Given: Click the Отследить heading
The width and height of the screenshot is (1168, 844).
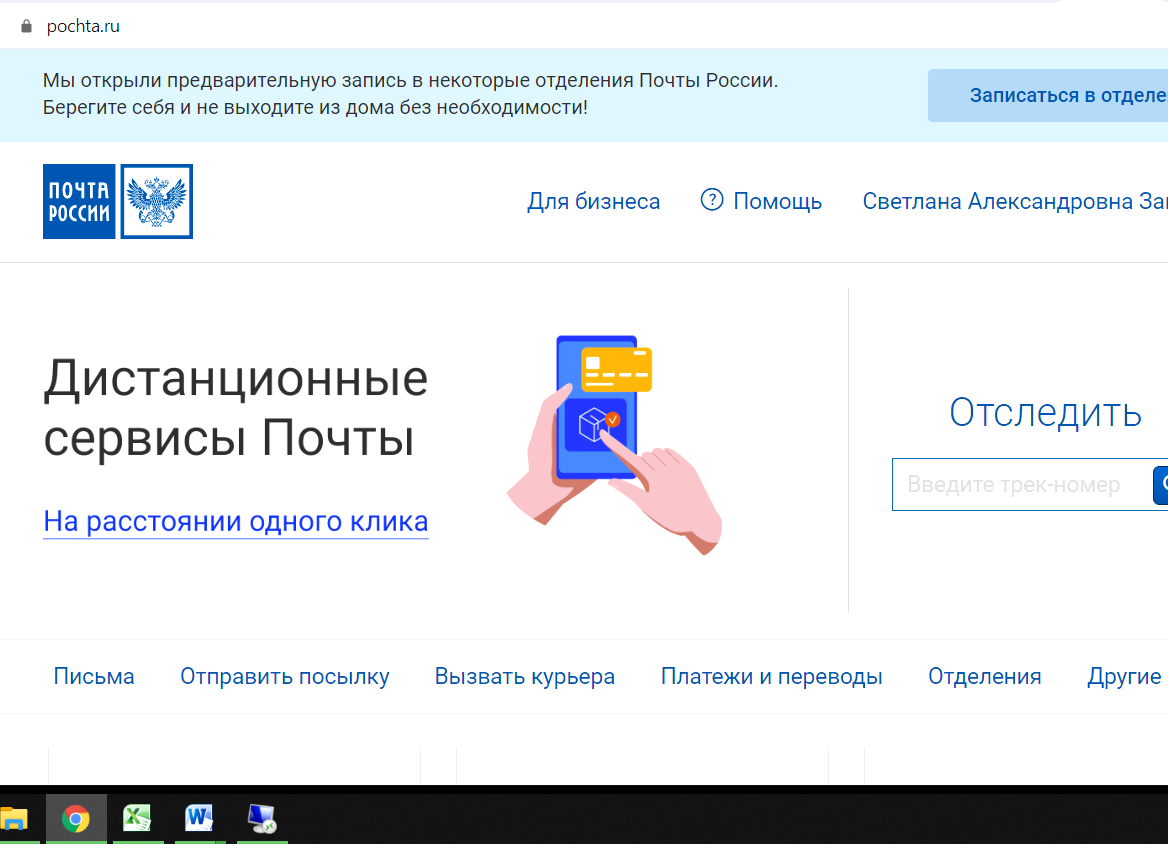Looking at the screenshot, I should (x=1045, y=413).
